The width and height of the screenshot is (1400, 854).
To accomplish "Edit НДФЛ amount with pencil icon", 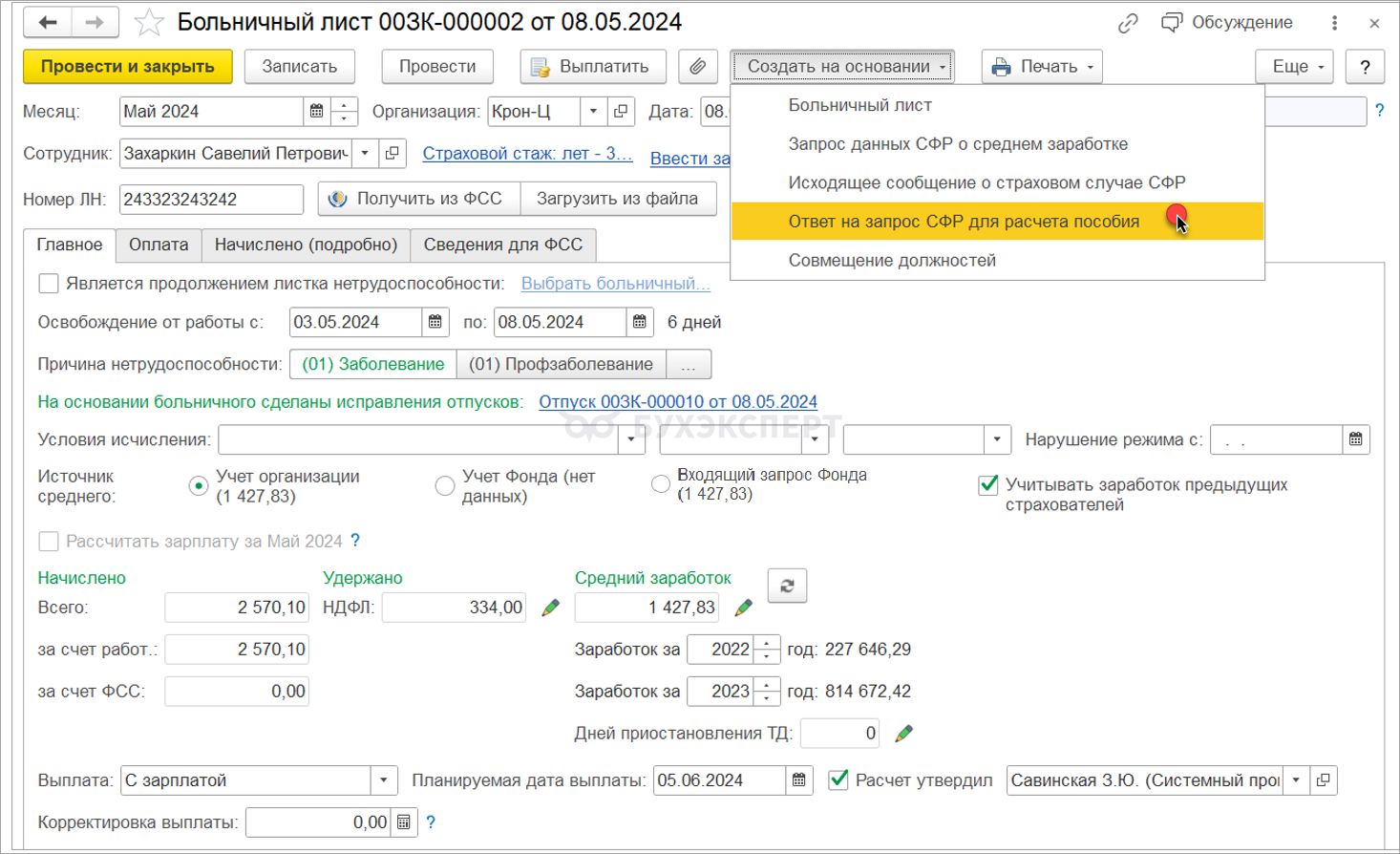I will [550, 608].
